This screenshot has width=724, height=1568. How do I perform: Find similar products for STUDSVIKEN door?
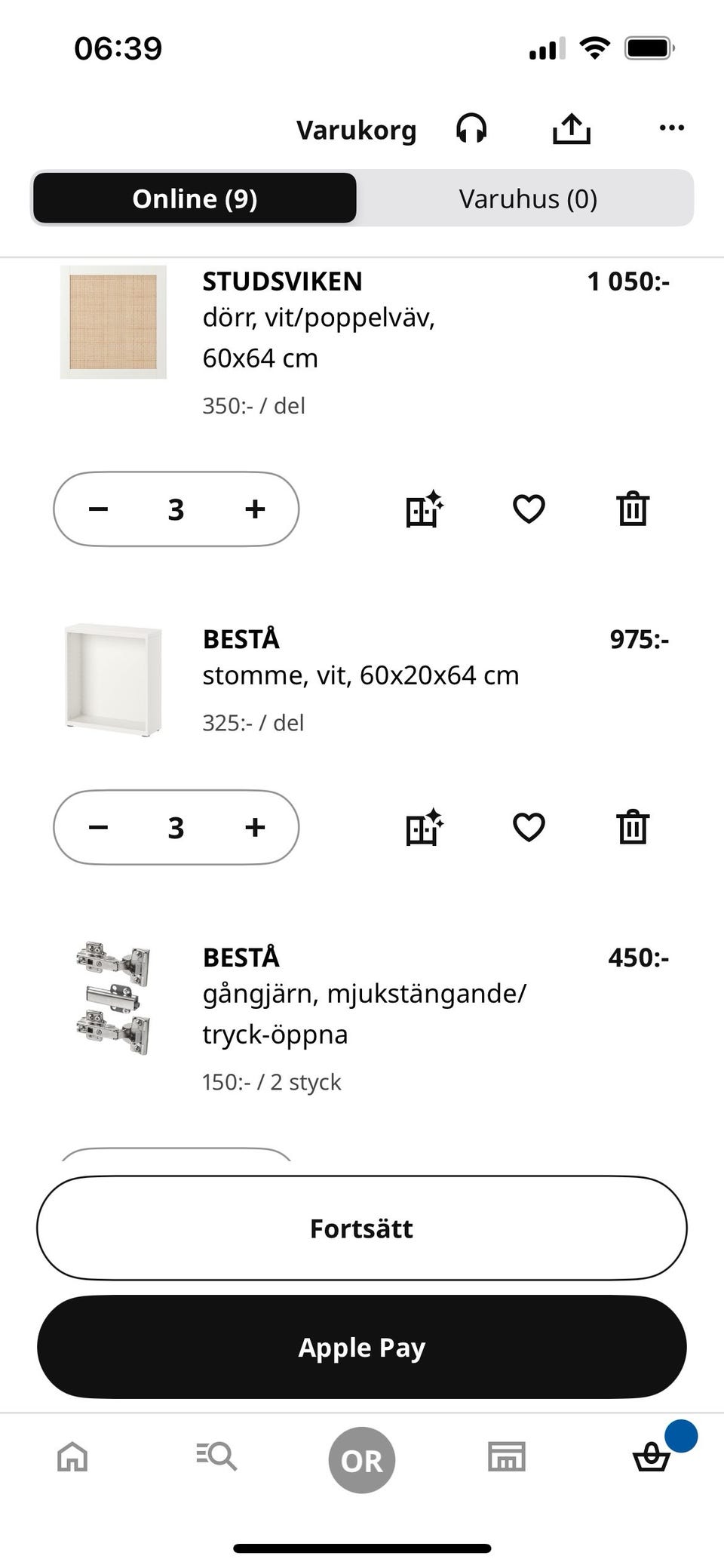point(425,509)
